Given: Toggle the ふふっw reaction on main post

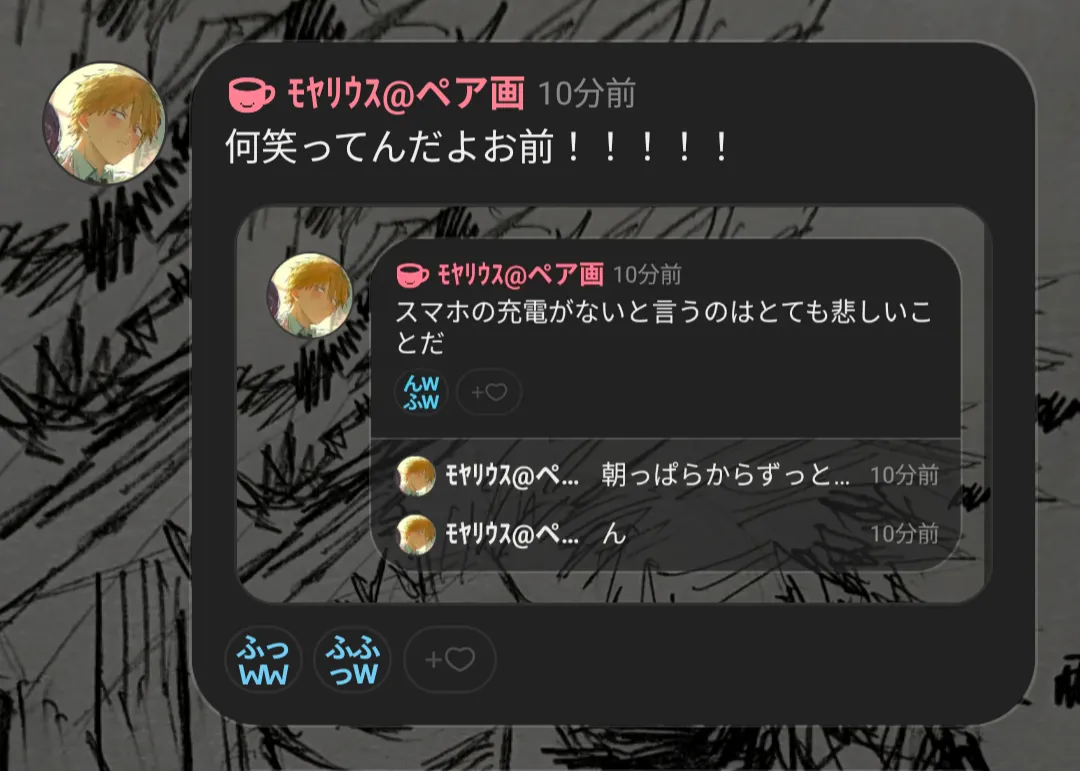Looking at the screenshot, I should tap(353, 659).
